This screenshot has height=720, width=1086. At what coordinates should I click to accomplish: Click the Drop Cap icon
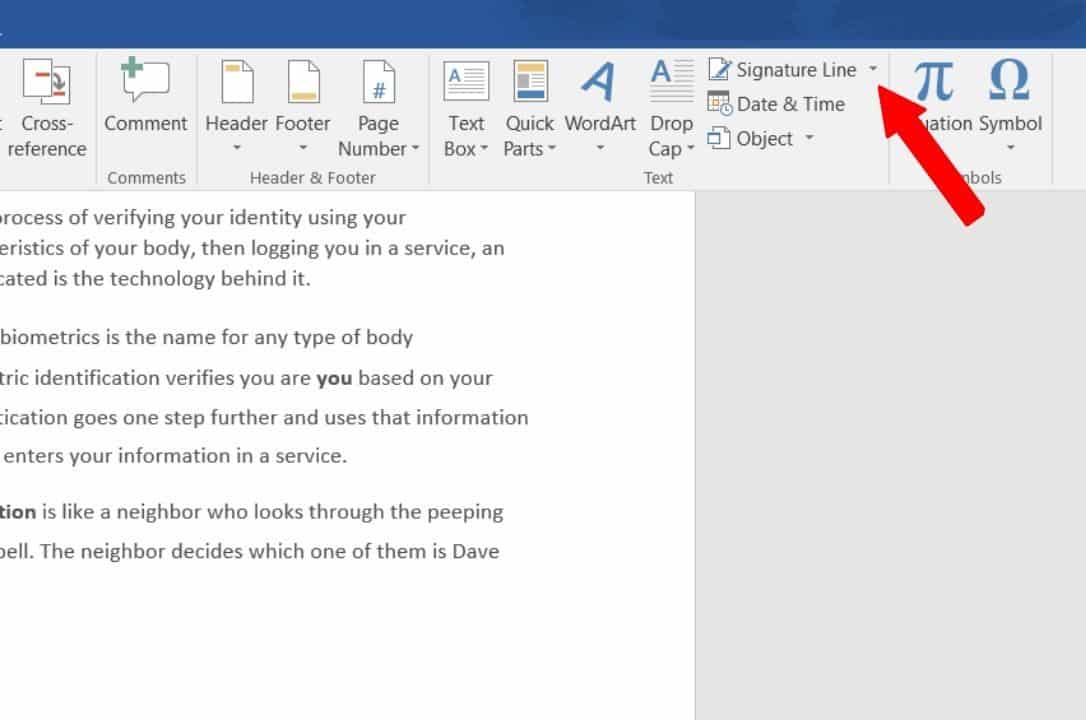(671, 82)
